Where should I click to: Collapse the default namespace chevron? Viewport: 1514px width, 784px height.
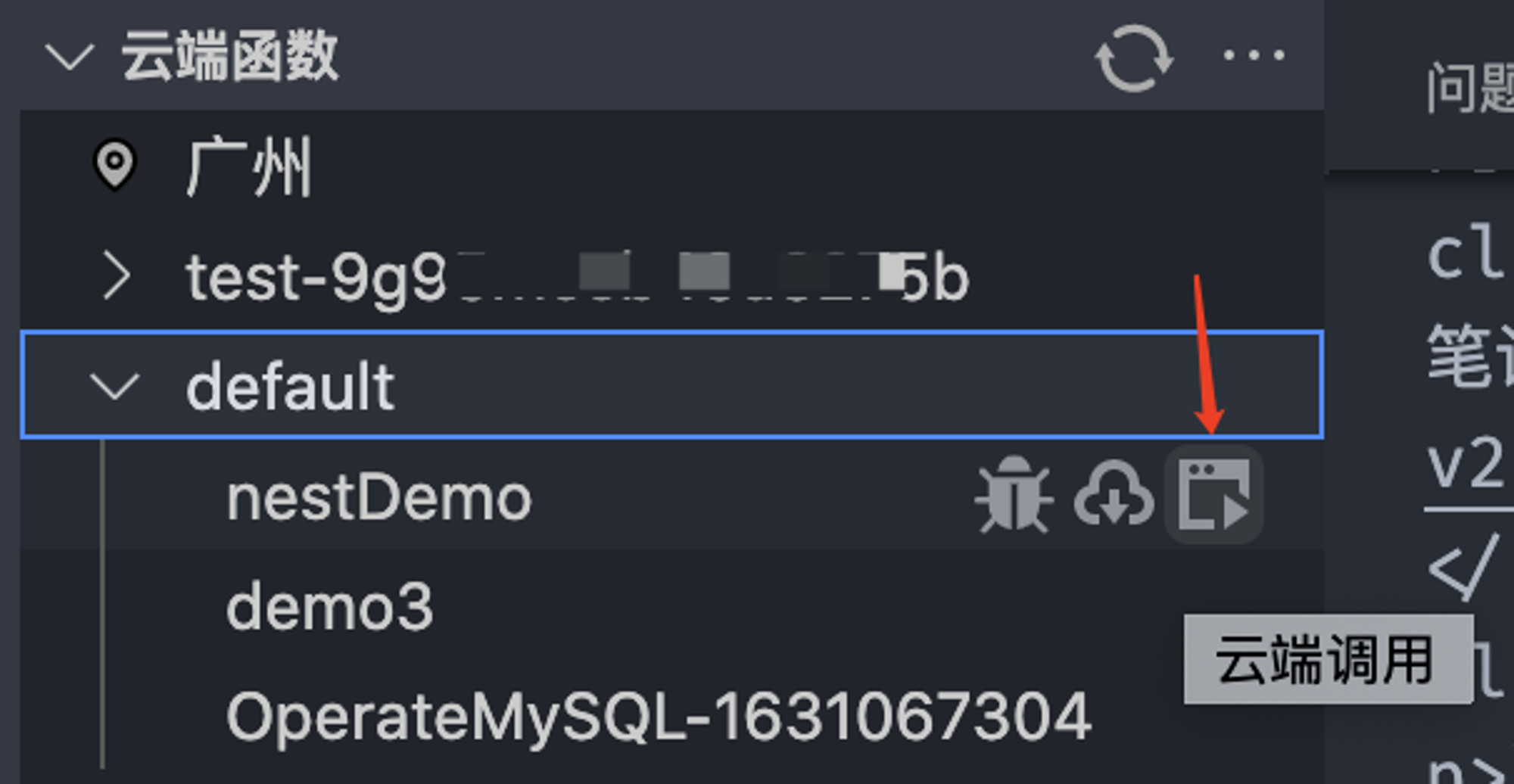tap(114, 386)
